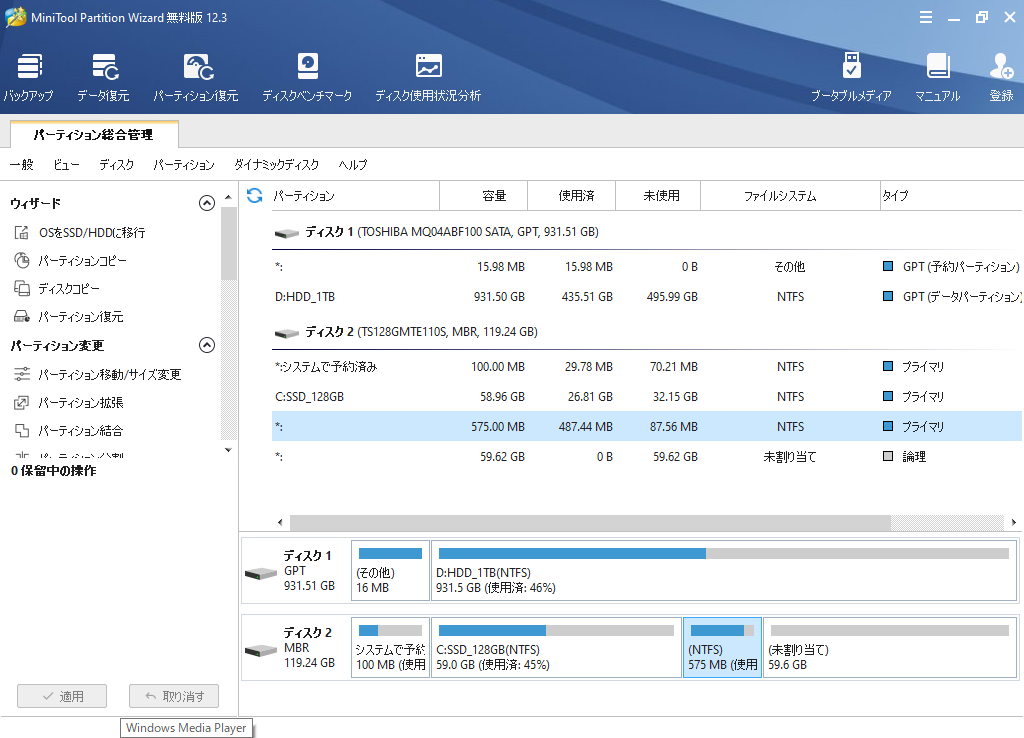
Task: Open the マニュアル manual
Action: (x=937, y=78)
